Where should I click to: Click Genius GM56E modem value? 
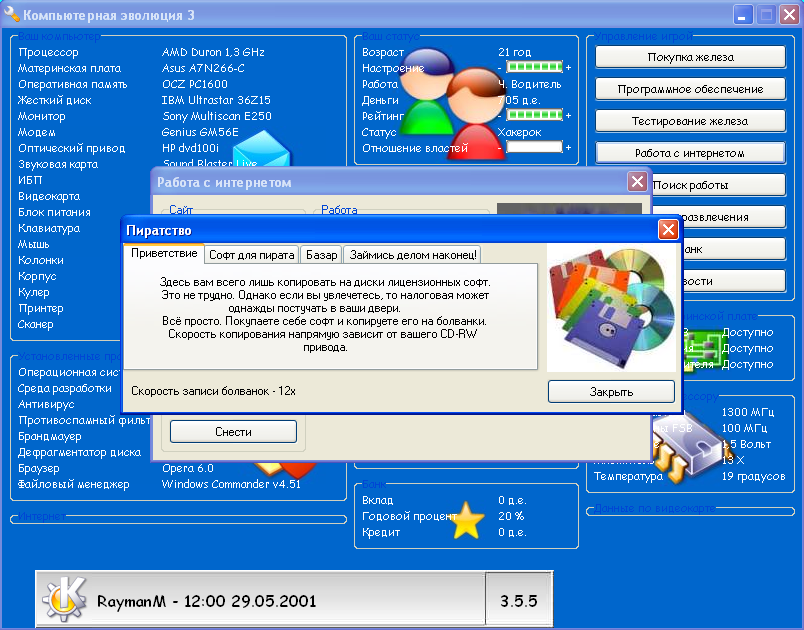click(200, 132)
